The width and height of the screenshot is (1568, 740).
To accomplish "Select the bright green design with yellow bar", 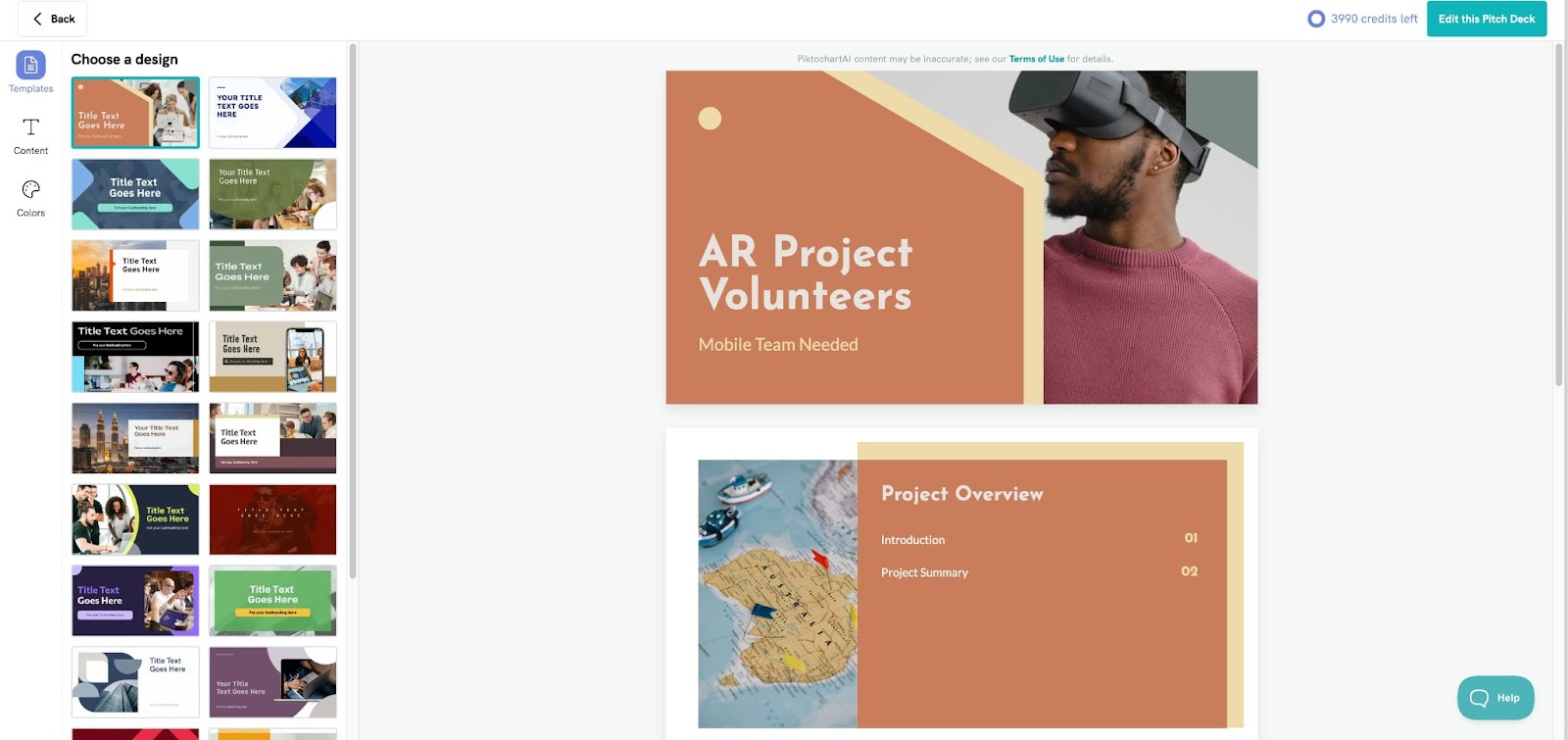I will coord(272,601).
